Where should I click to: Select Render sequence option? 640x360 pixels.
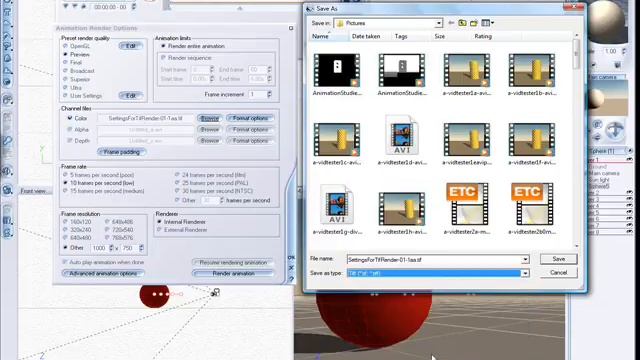tap(186, 58)
